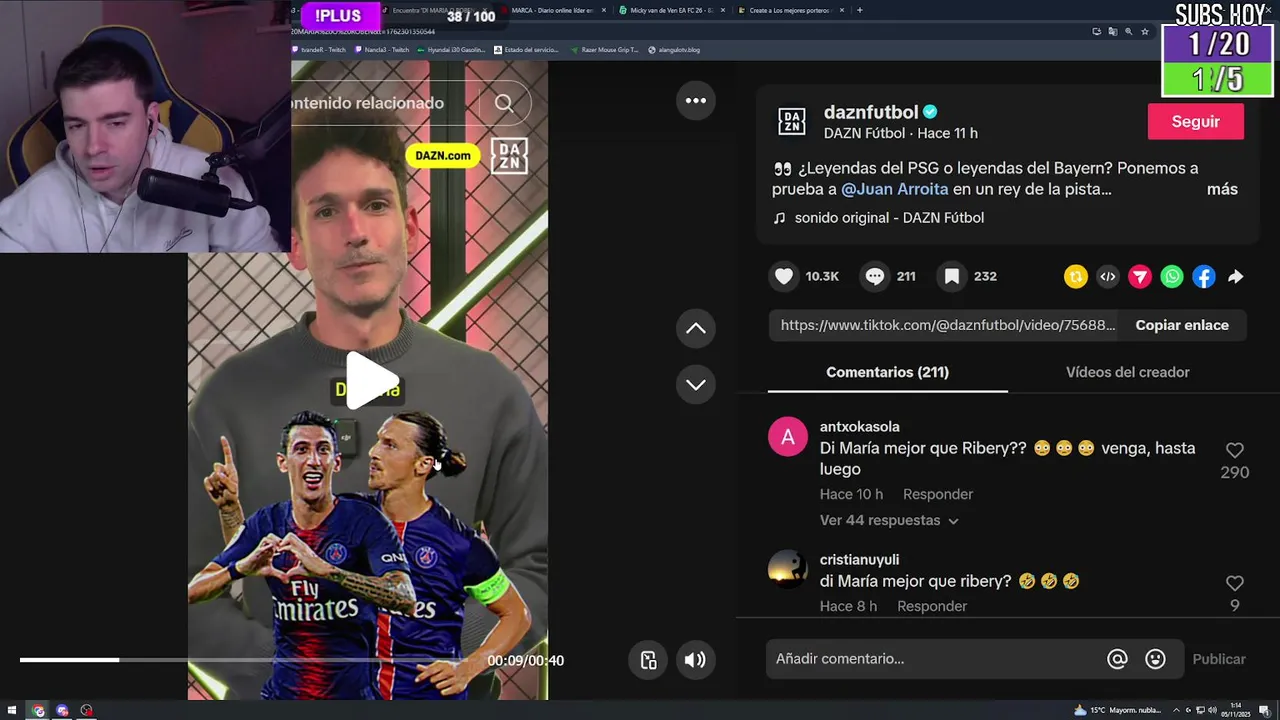This screenshot has width=1280, height=720.
Task: Go to previous video with up arrow
Action: 695,328
